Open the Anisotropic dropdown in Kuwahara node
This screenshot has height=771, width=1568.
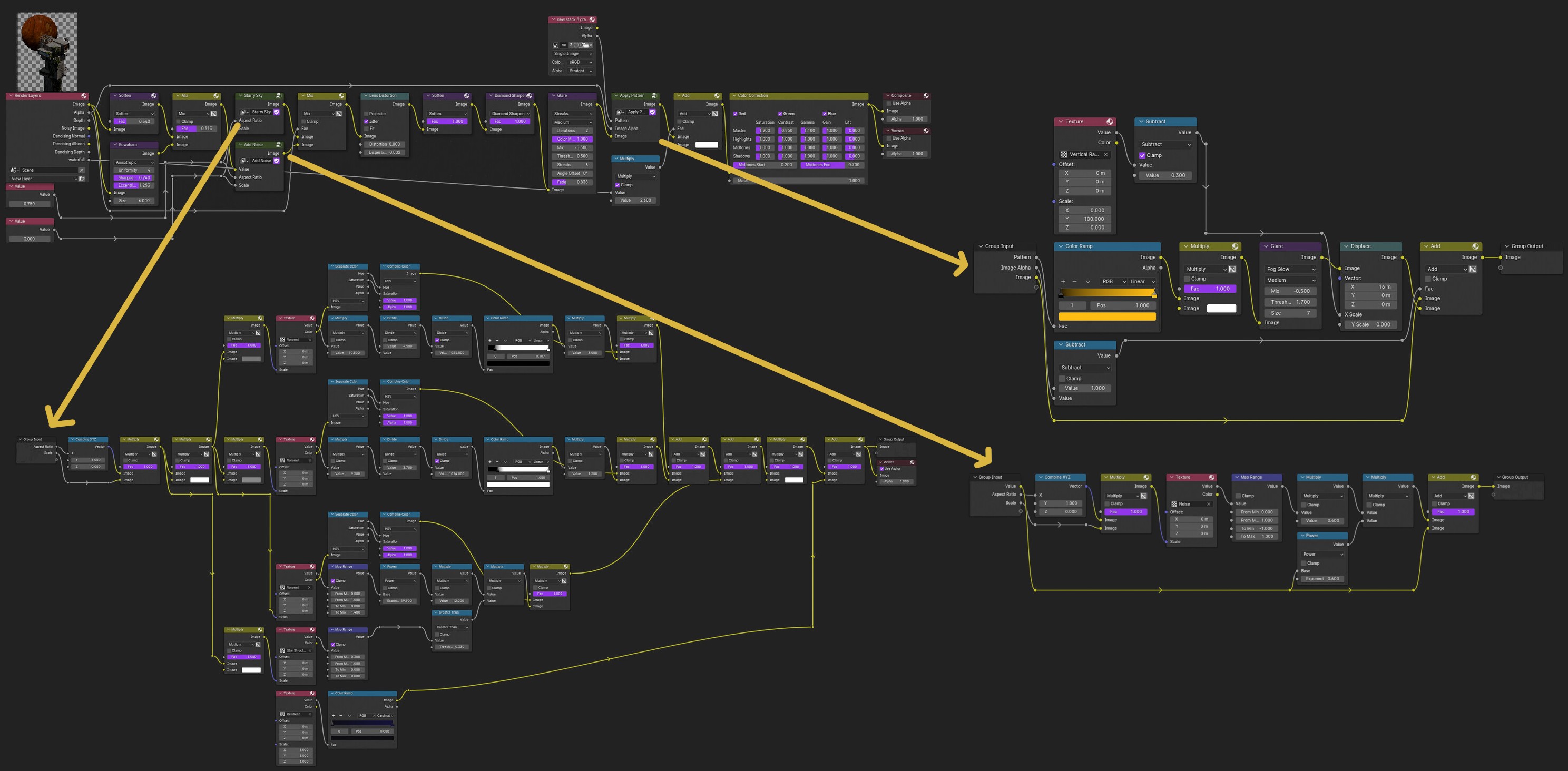click(134, 163)
